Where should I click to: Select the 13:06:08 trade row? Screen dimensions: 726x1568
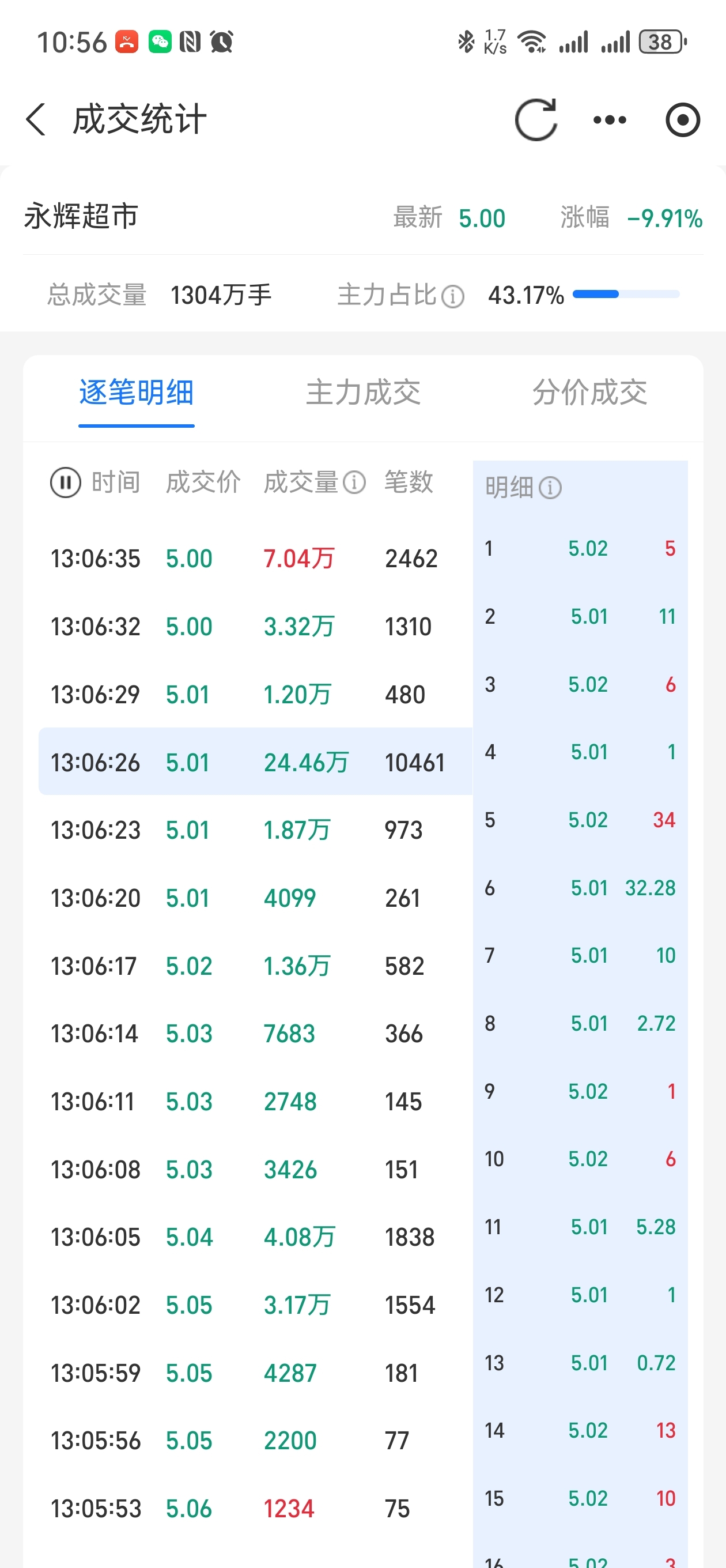click(255, 1169)
